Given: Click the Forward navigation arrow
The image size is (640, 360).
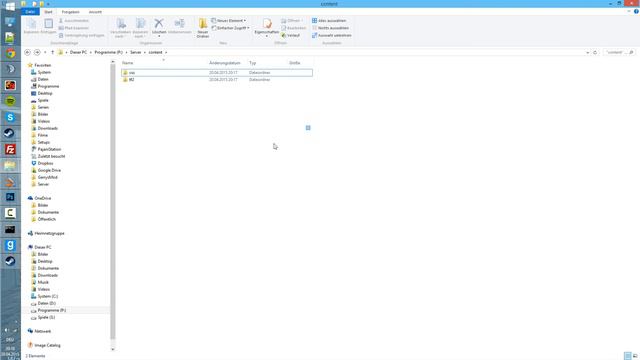Looking at the screenshot, I should (37, 52).
